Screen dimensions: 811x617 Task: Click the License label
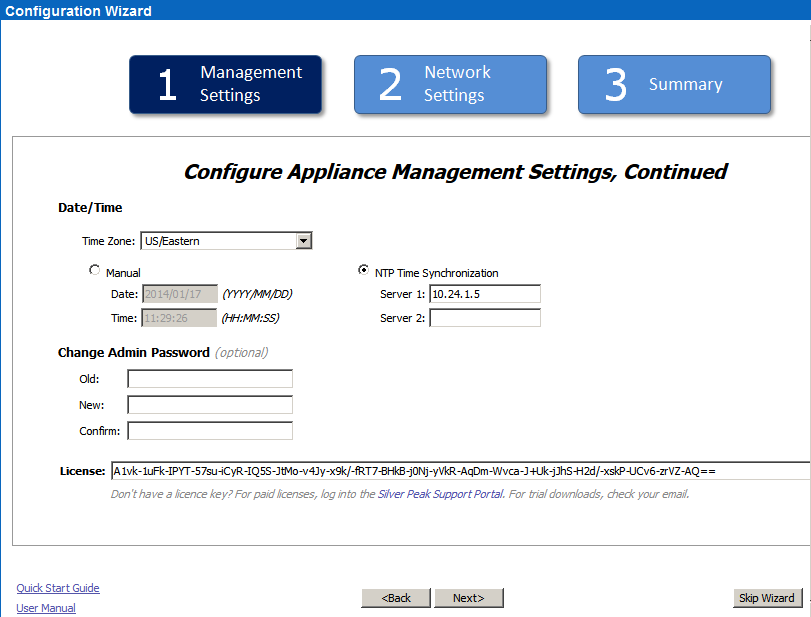[82, 471]
